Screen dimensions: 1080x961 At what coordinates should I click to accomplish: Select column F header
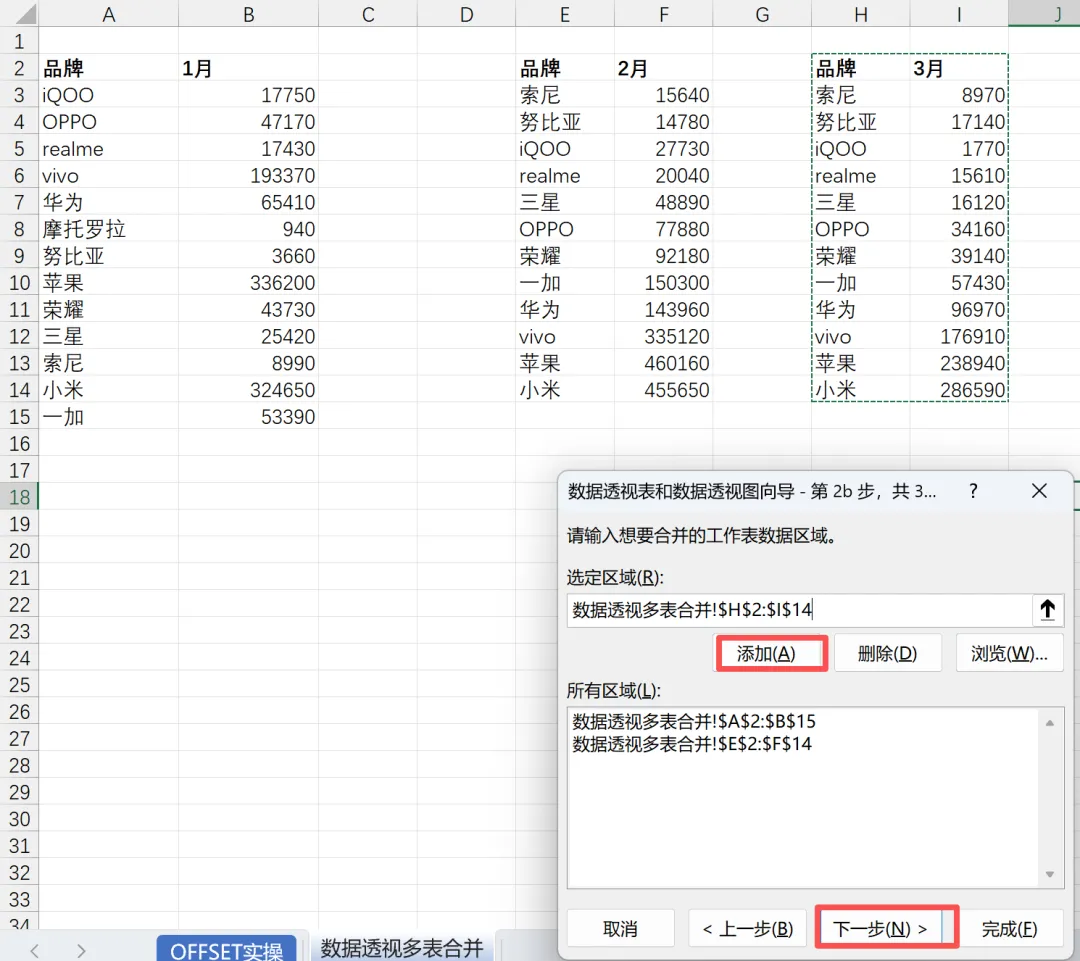[663, 14]
